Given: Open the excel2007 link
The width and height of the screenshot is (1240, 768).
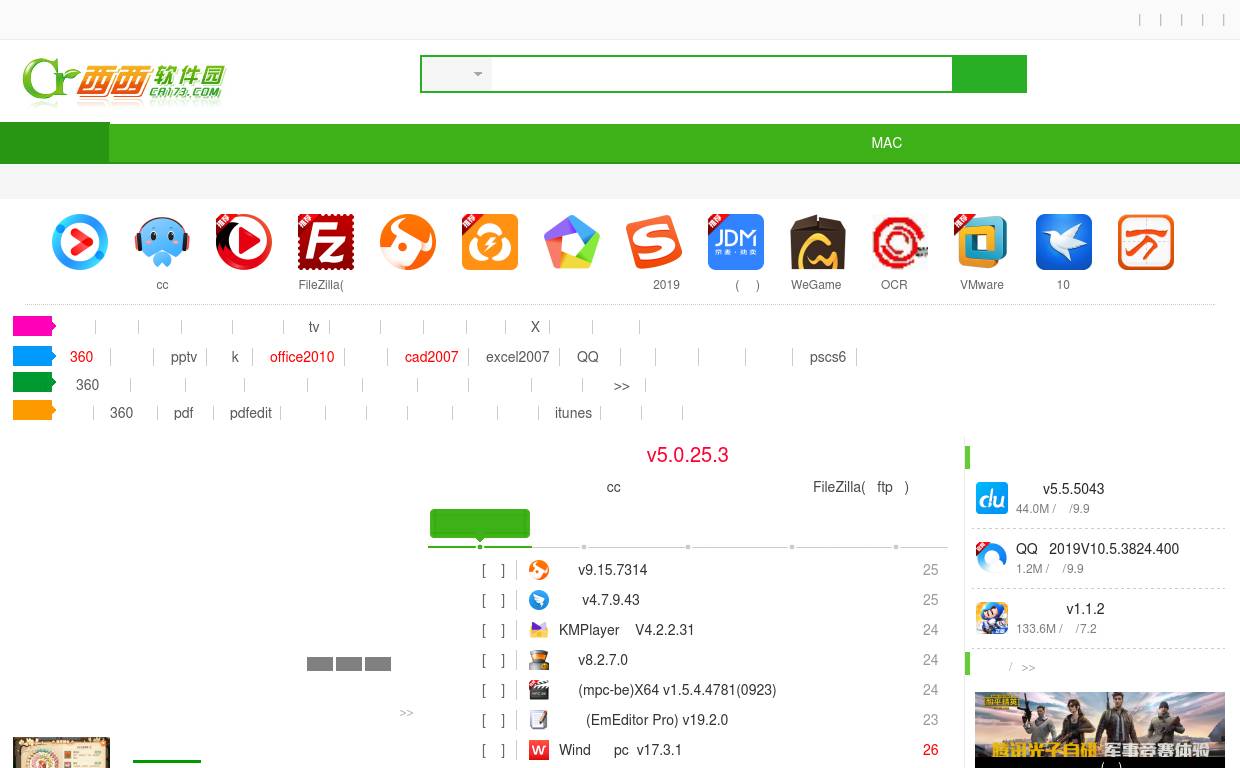Looking at the screenshot, I should tap(518, 357).
